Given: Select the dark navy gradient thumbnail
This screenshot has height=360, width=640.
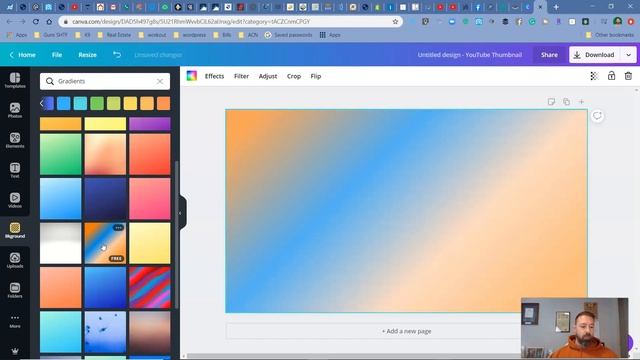Looking at the screenshot, I should tap(105, 199).
